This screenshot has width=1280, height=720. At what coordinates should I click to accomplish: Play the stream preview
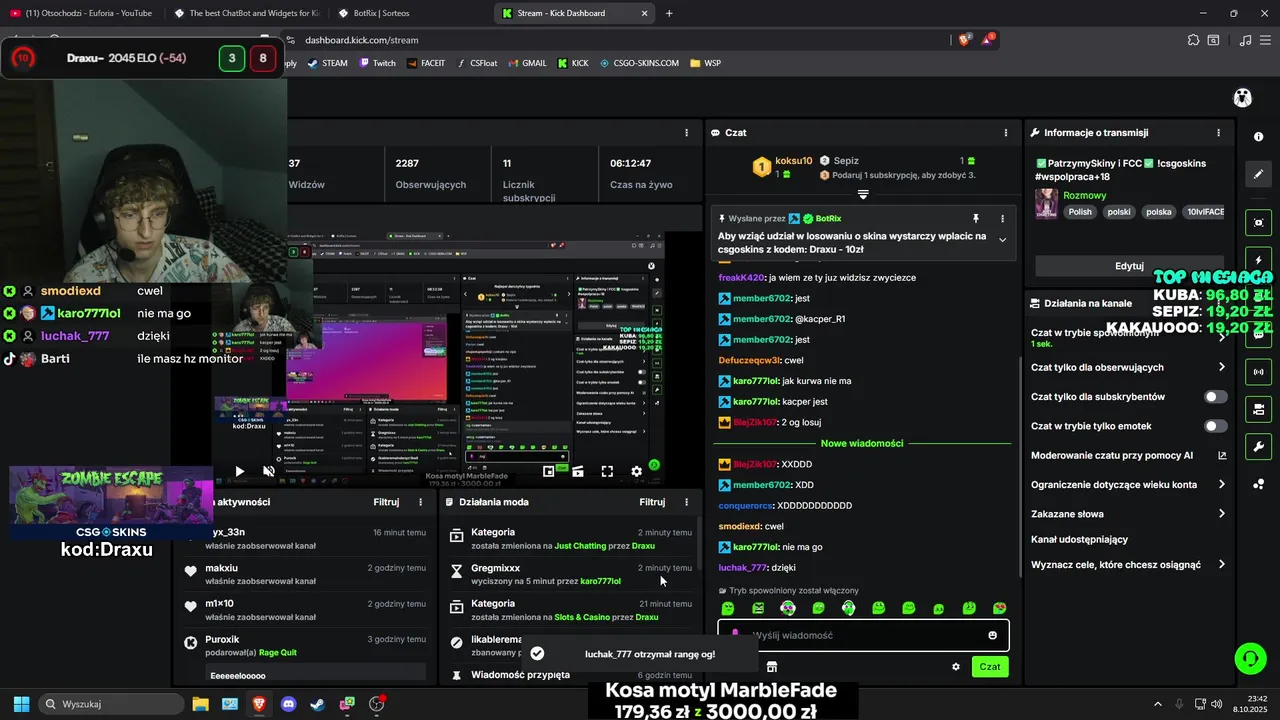click(239, 471)
